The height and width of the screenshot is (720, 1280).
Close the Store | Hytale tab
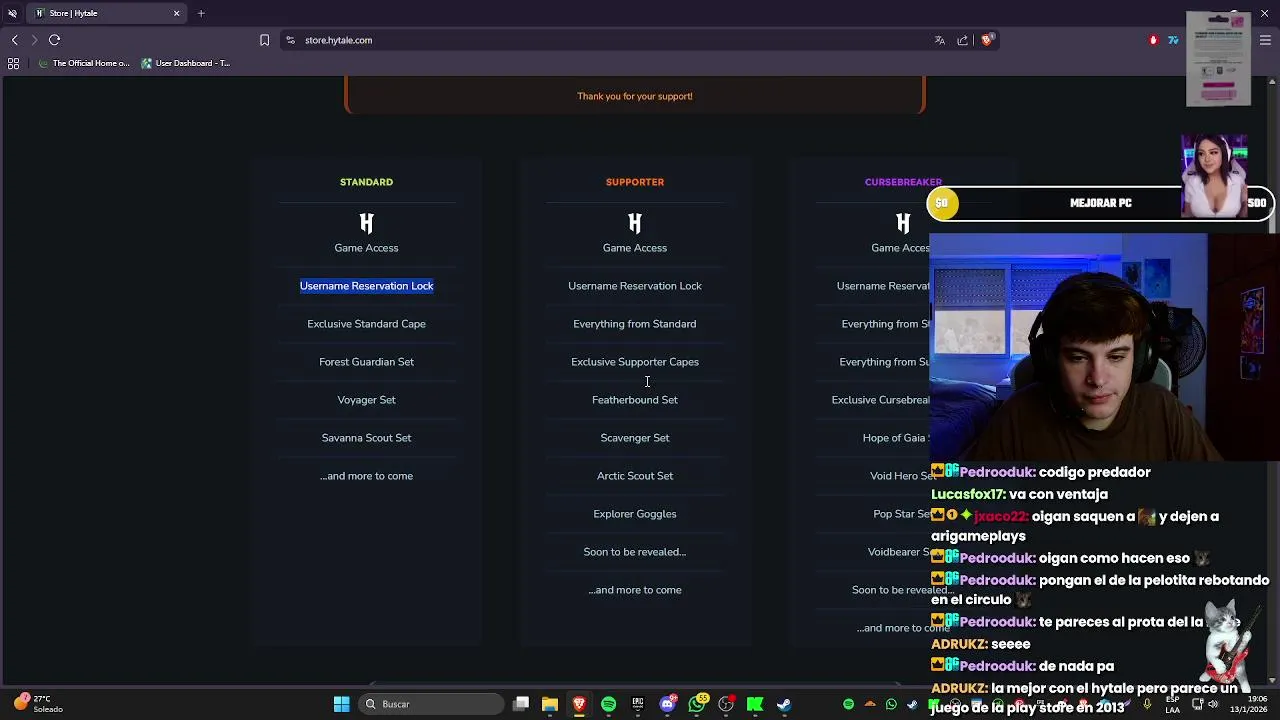pyautogui.click(x=177, y=13)
